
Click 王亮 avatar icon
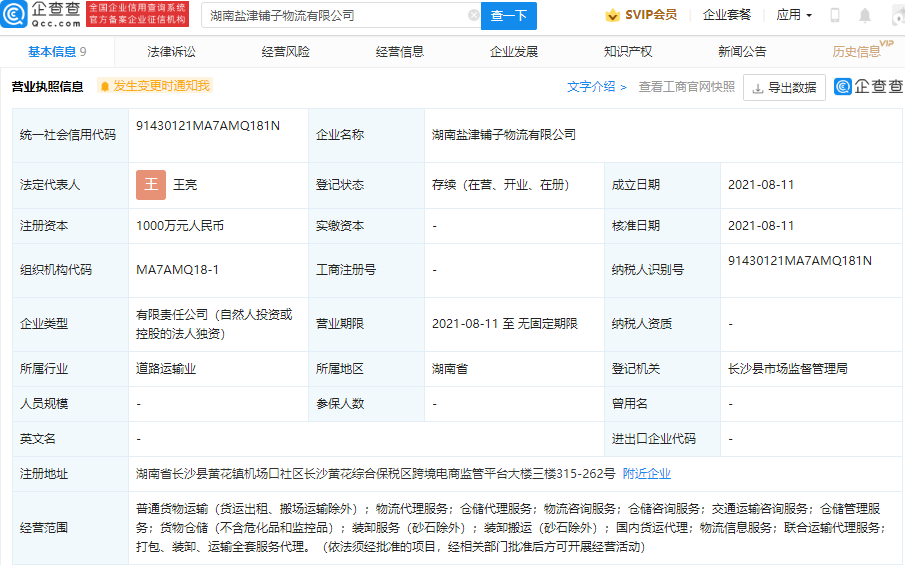[151, 185]
